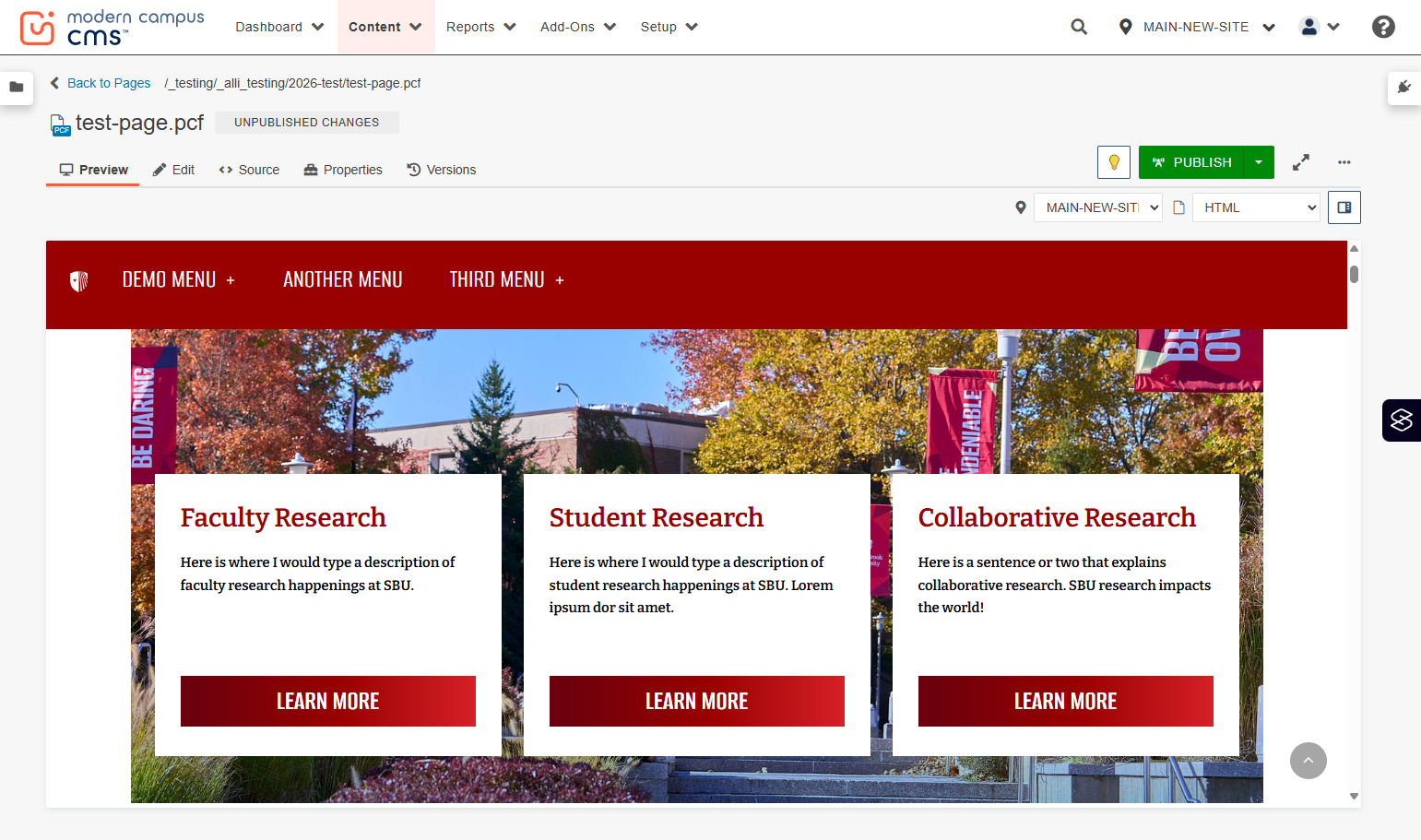
Task: Expand the Dashboard menu
Action: point(279,27)
